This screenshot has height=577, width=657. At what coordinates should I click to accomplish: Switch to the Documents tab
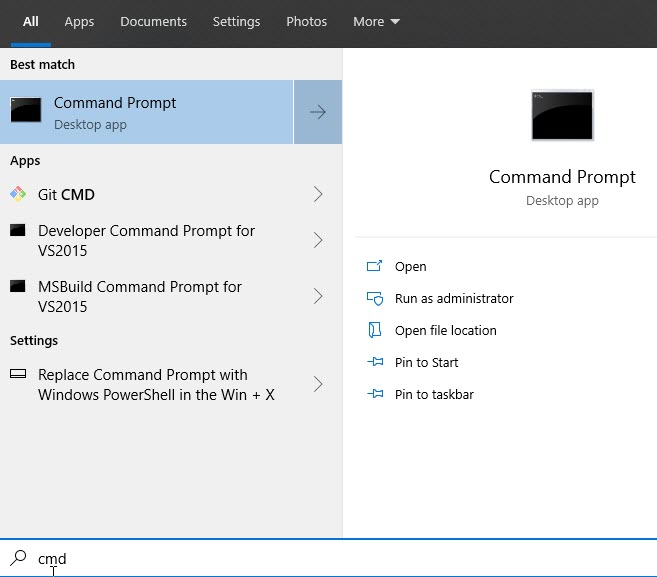pyautogui.click(x=153, y=21)
